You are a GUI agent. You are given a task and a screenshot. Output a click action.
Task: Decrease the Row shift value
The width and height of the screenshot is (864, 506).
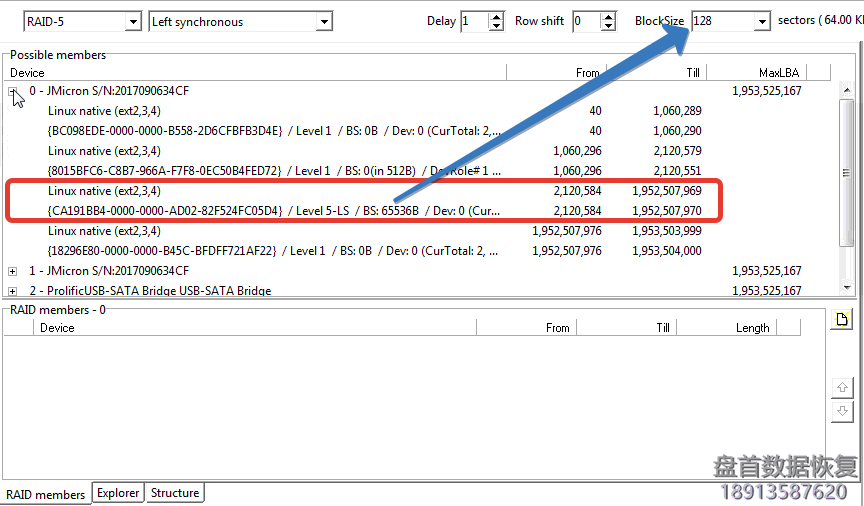(x=608, y=26)
